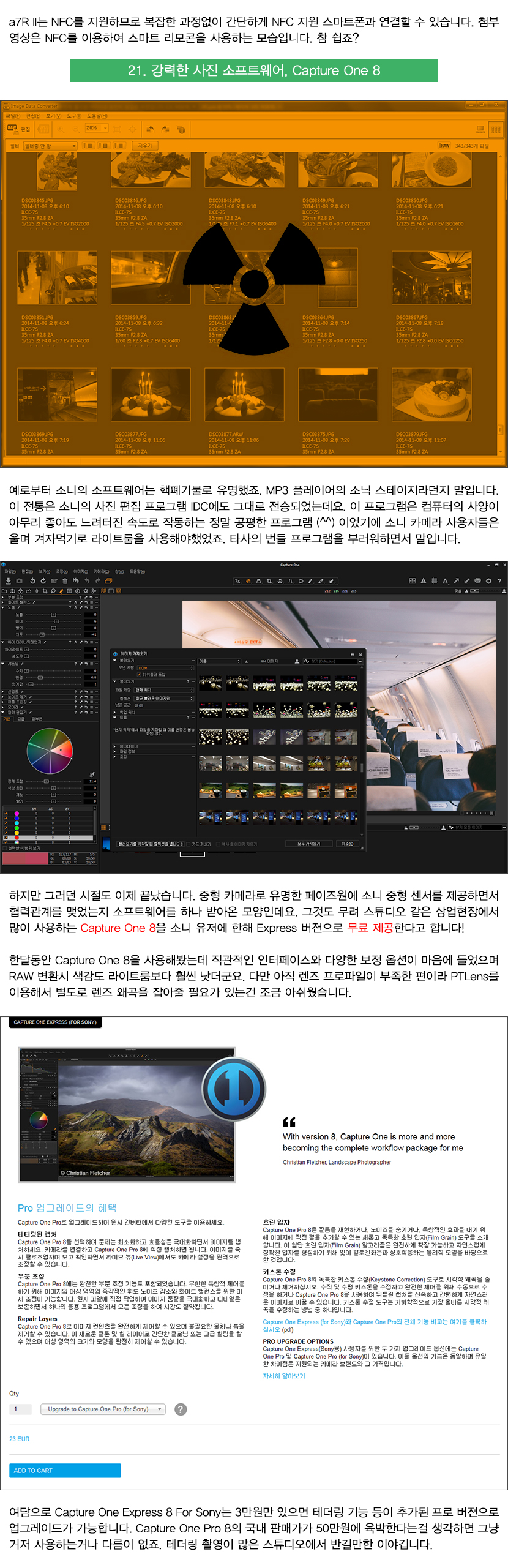Click the round Capture One 1 logo icon
This screenshot has height=1568, width=508.
click(234, 1090)
